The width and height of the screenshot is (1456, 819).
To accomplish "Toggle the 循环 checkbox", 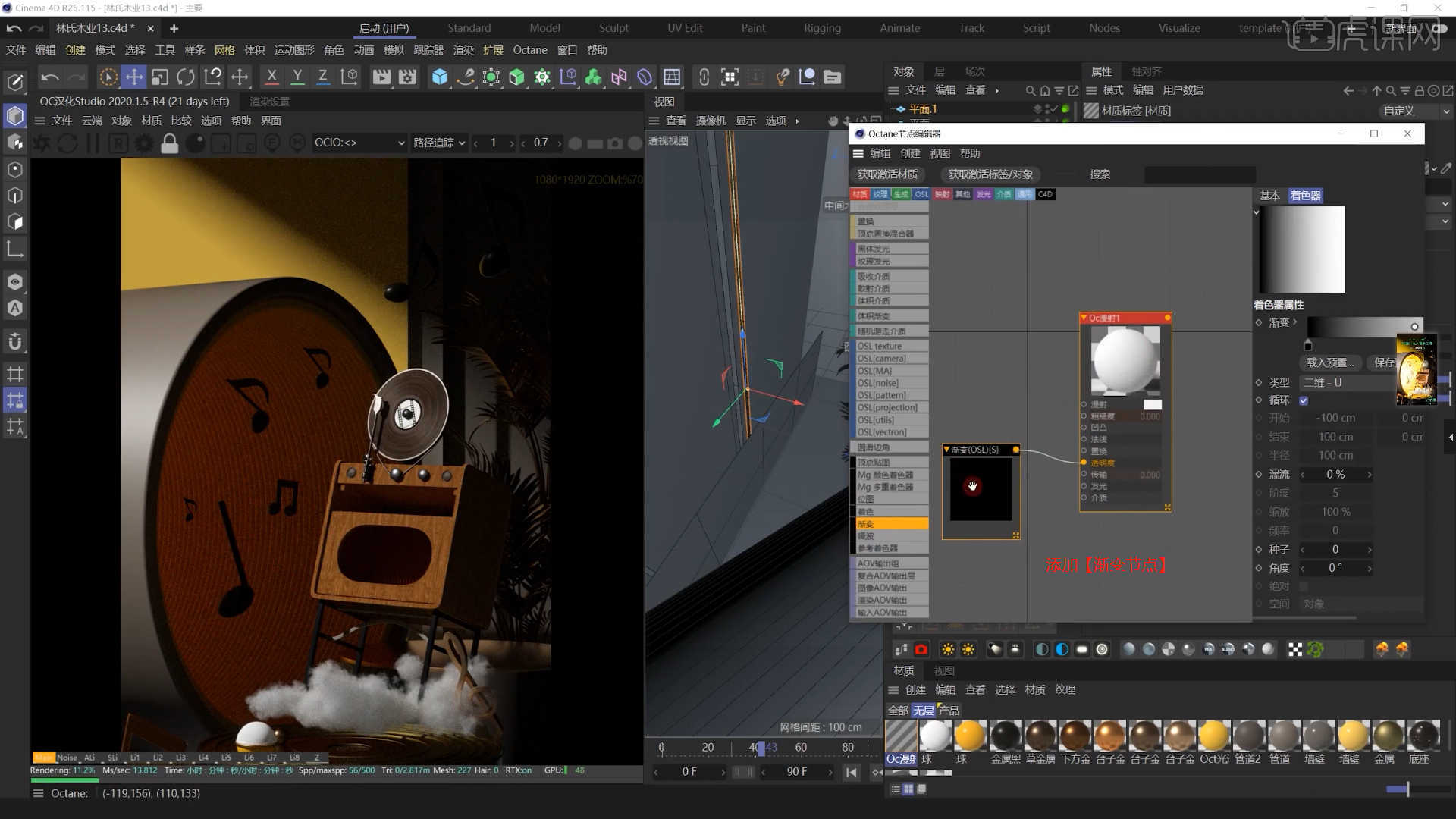I will [1304, 400].
